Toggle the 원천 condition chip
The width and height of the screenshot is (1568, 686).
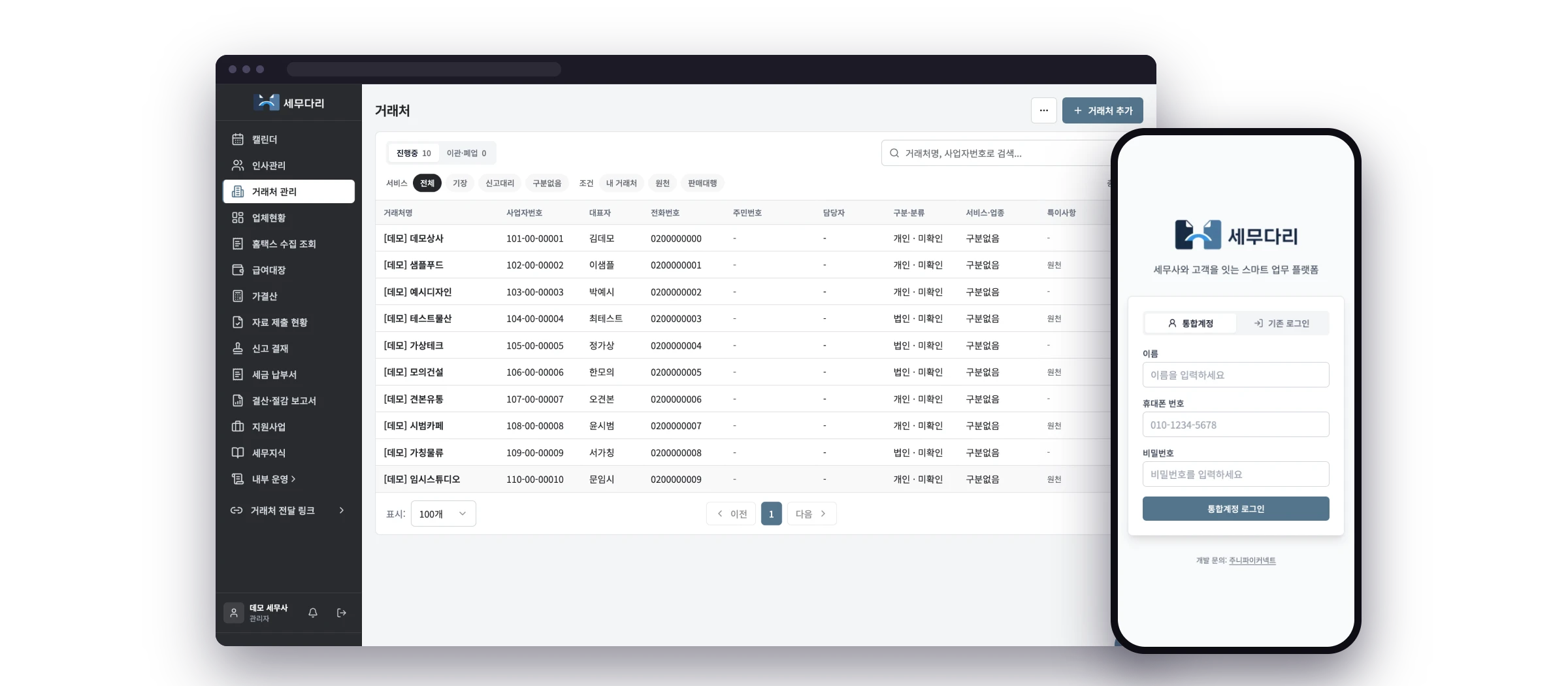[x=662, y=183]
